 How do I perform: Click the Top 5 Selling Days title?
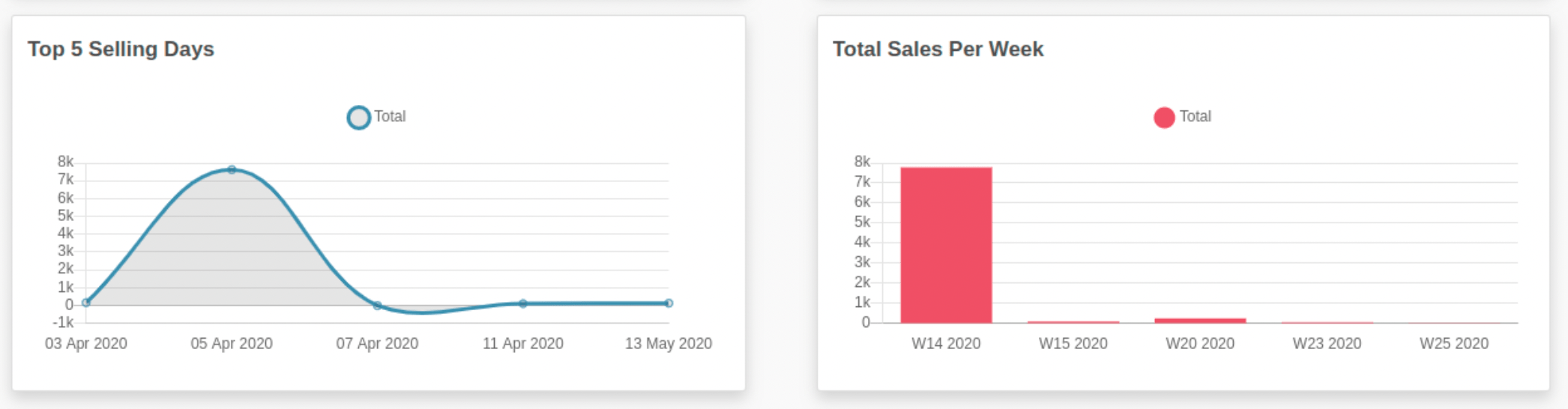(x=121, y=49)
